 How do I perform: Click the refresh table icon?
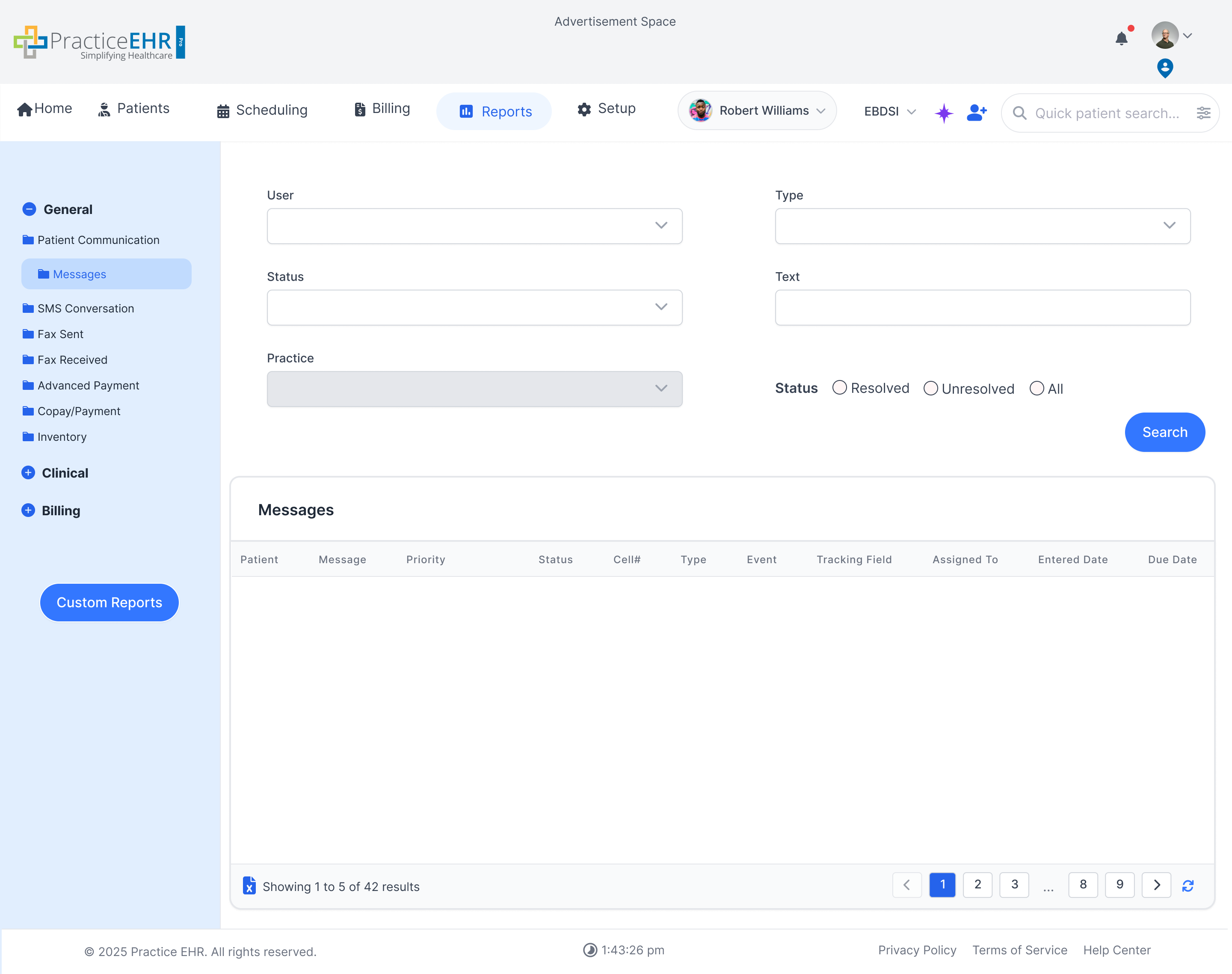click(1188, 885)
